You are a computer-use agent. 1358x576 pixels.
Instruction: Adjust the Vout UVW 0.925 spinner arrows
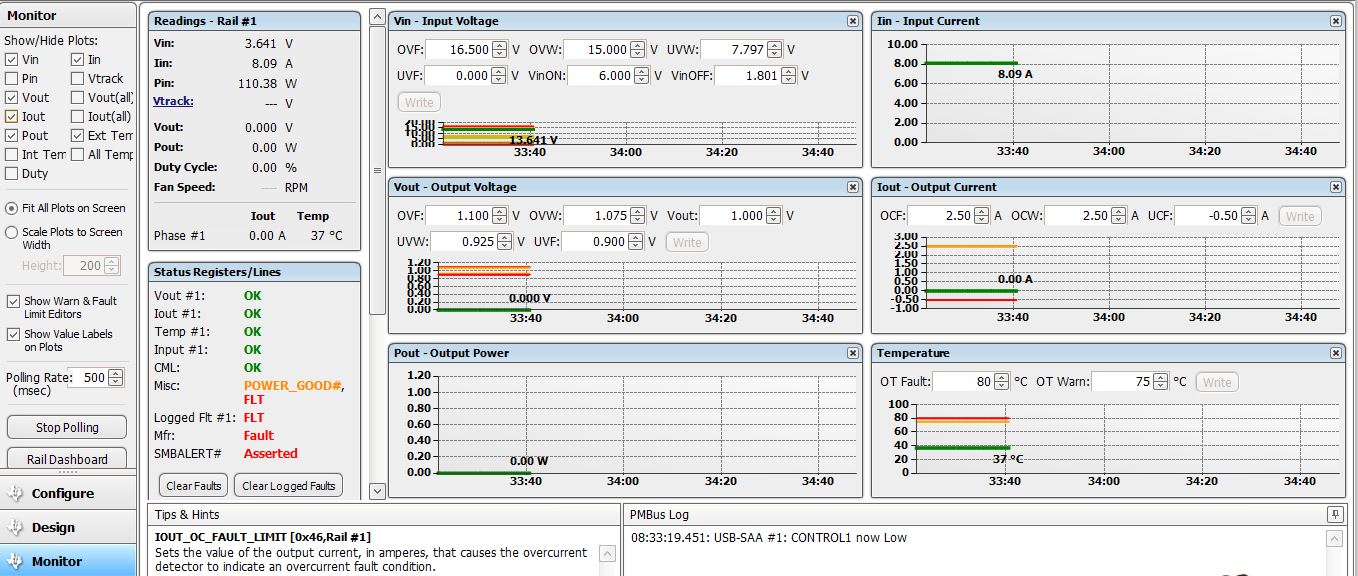[x=504, y=241]
